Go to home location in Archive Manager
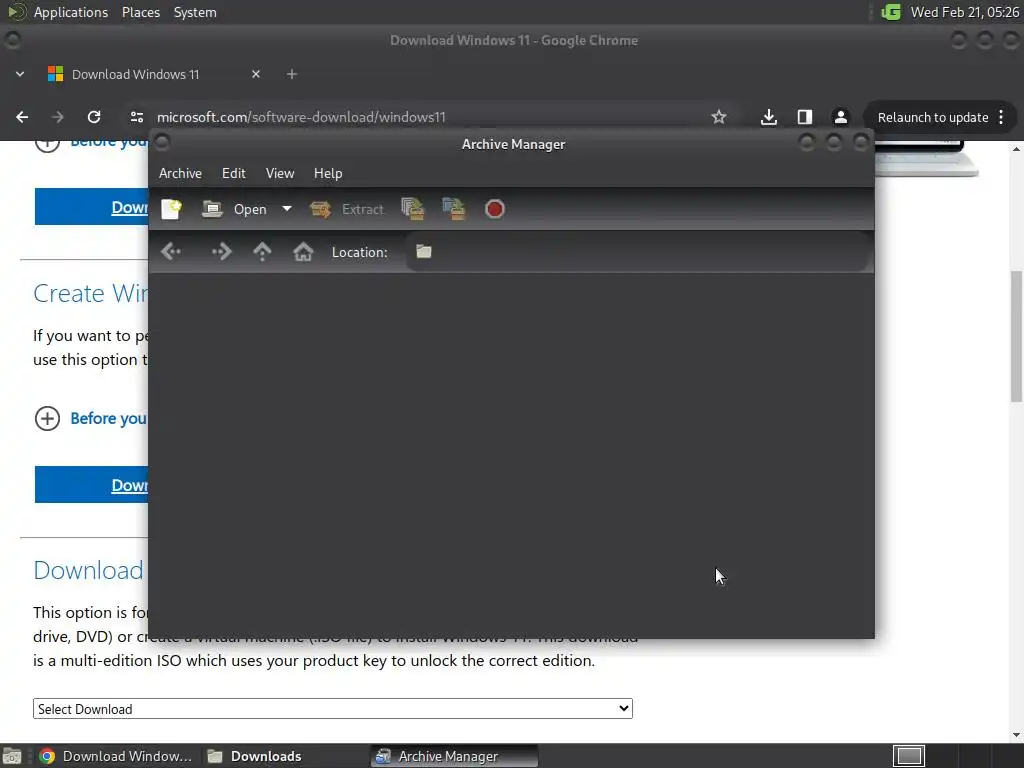Image resolution: width=1024 pixels, height=768 pixels. [x=303, y=251]
